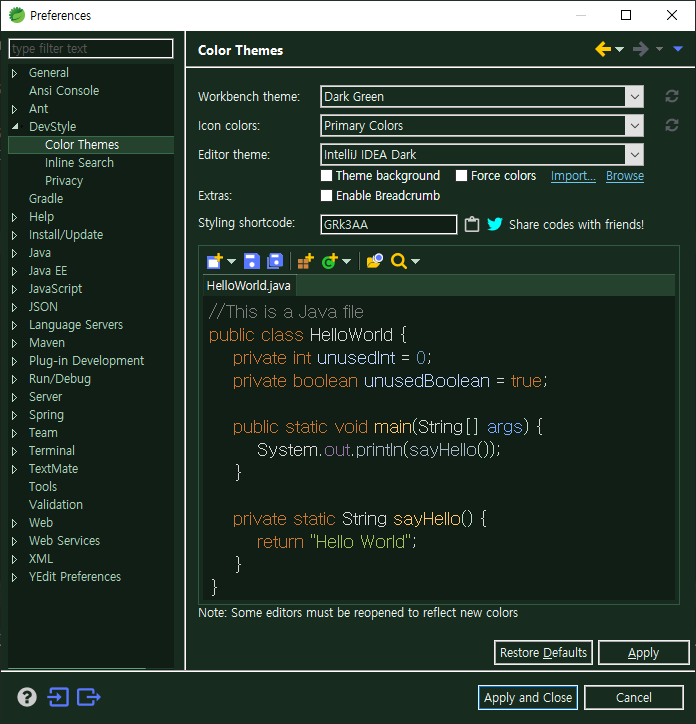Expand the Maven tree node

tap(14, 343)
